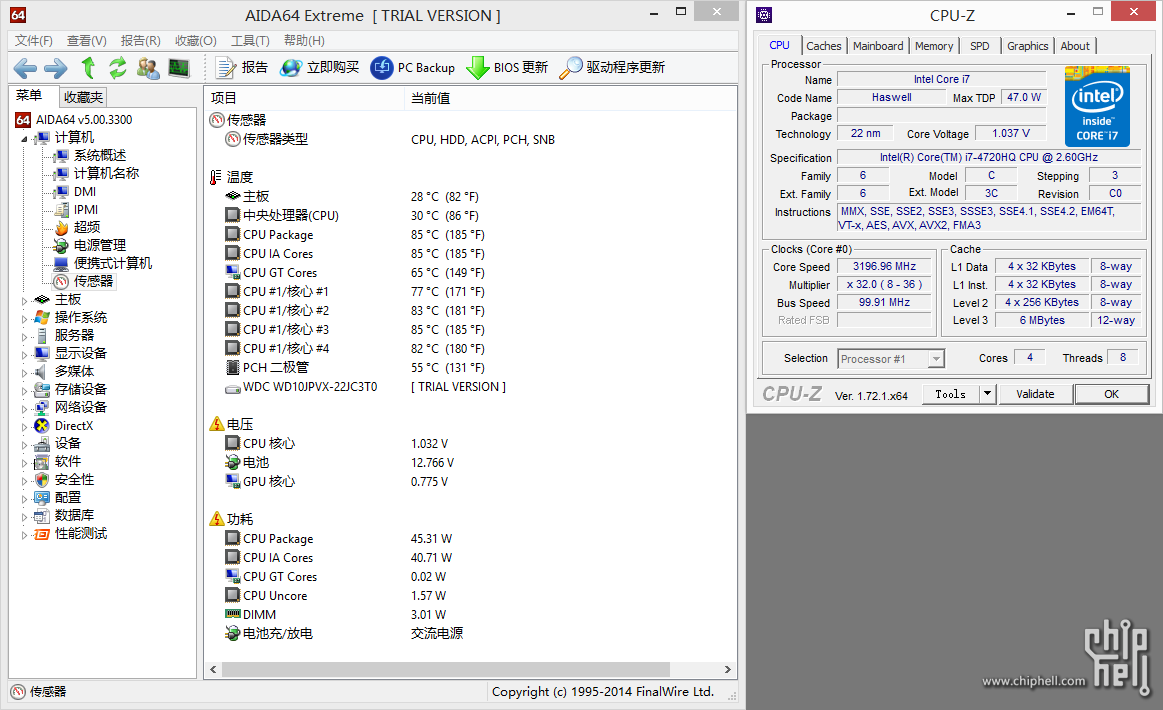Select AIDA64 v5.00.3300 root node
1163x710 pixels.
click(x=84, y=119)
